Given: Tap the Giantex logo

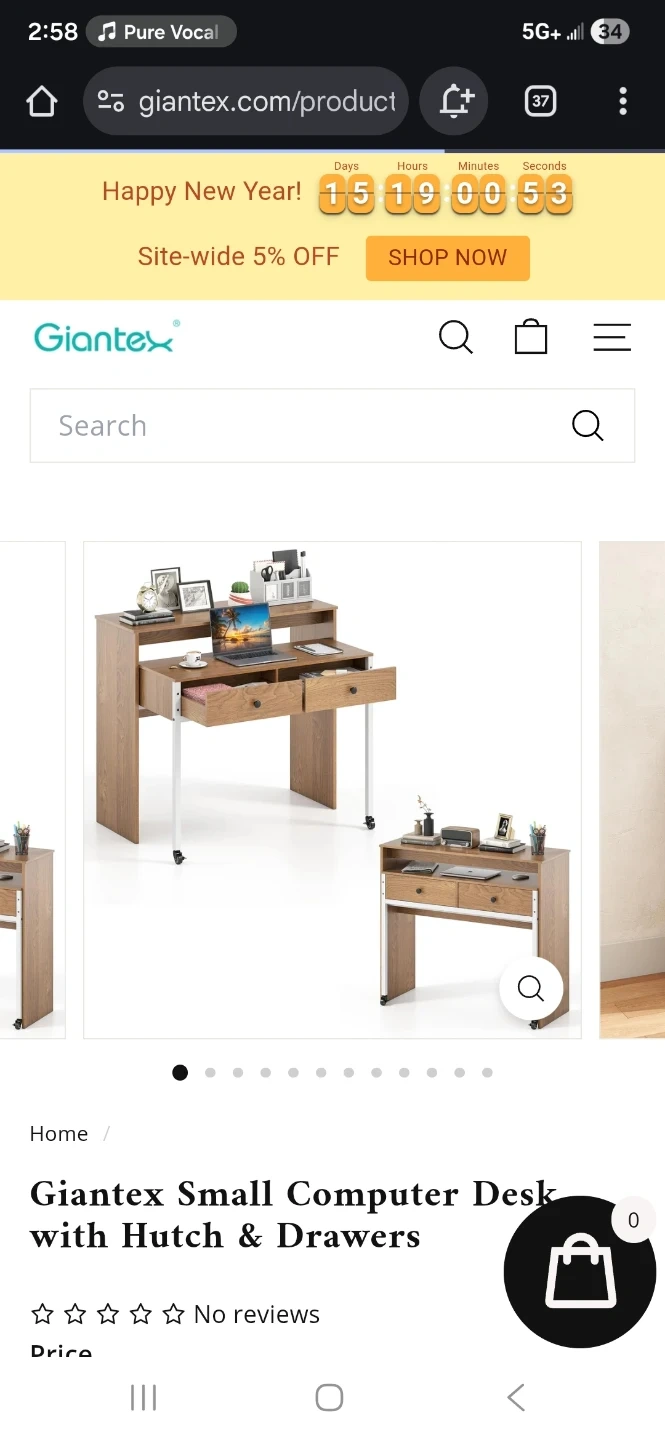Looking at the screenshot, I should [107, 338].
